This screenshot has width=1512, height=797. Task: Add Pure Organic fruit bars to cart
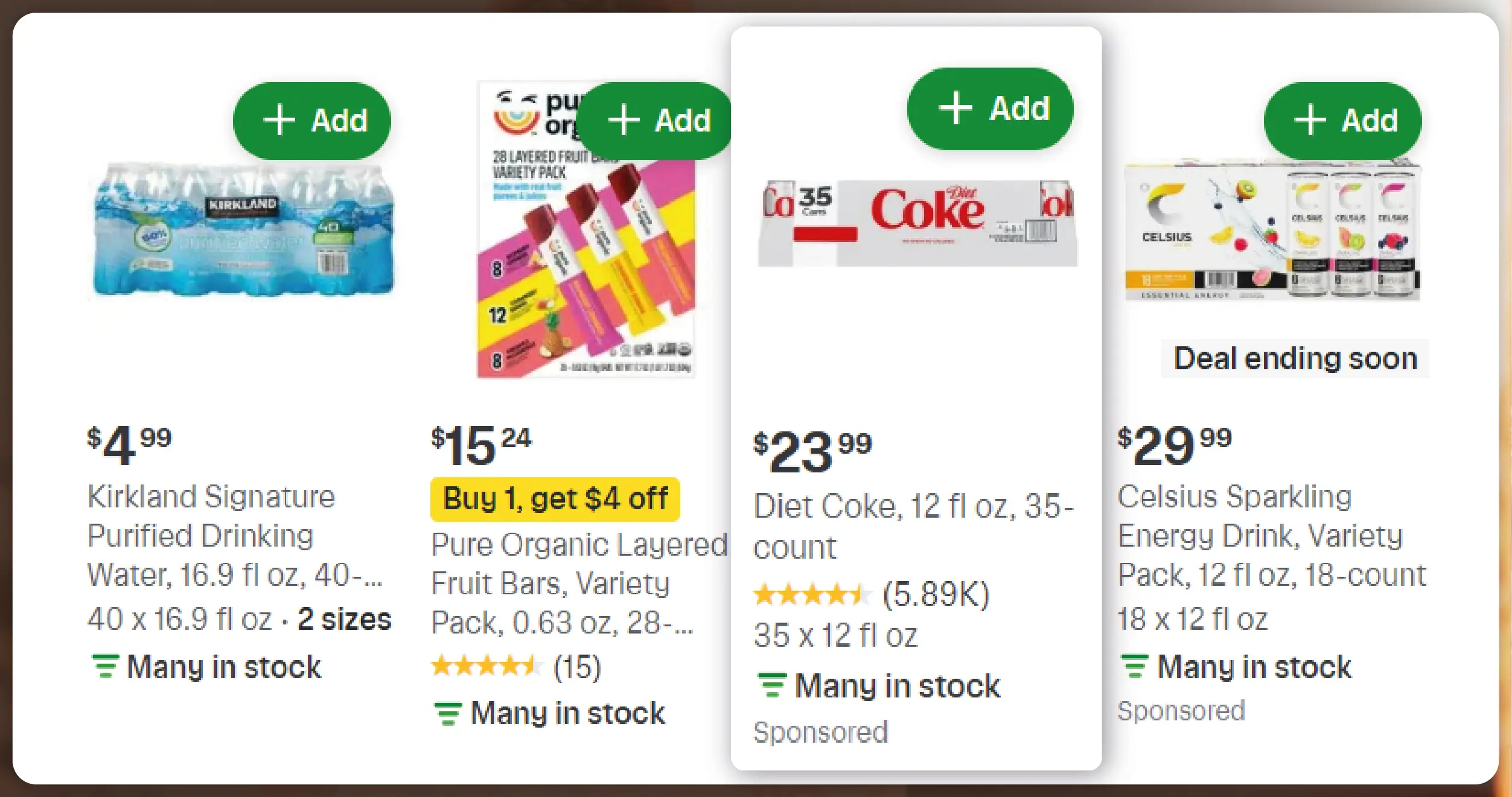pyautogui.click(x=658, y=121)
